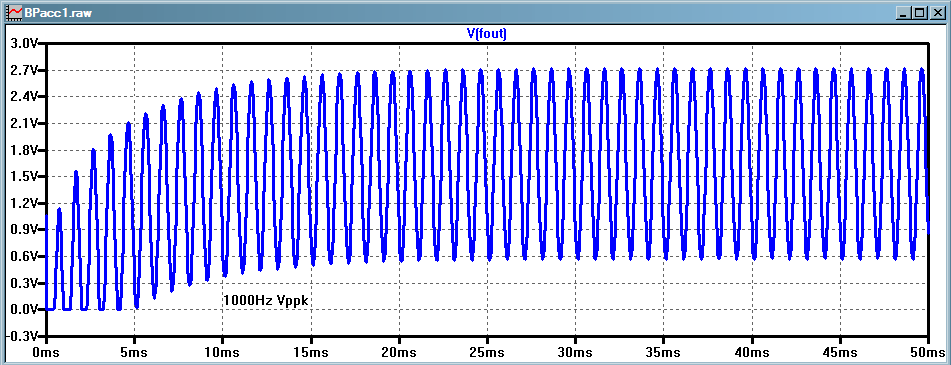Close the BPacc1.raw plot window
This screenshot has width=951, height=365.
tap(937, 12)
